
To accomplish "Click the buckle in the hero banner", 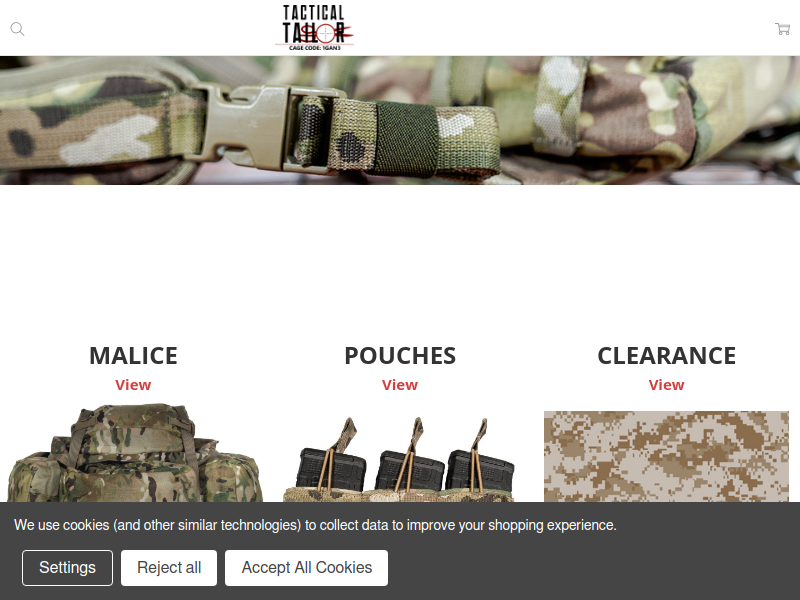I will (x=265, y=128).
